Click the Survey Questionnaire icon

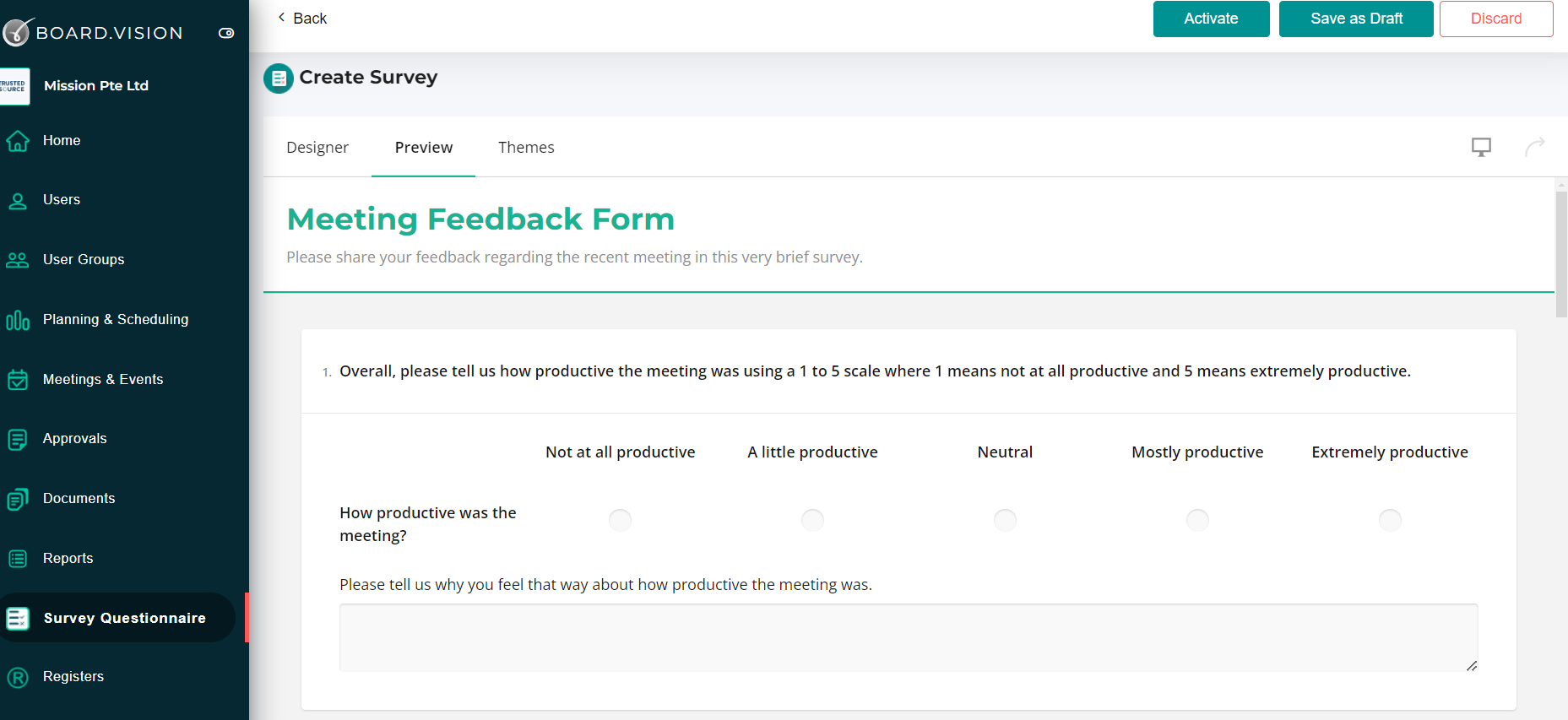(x=18, y=619)
